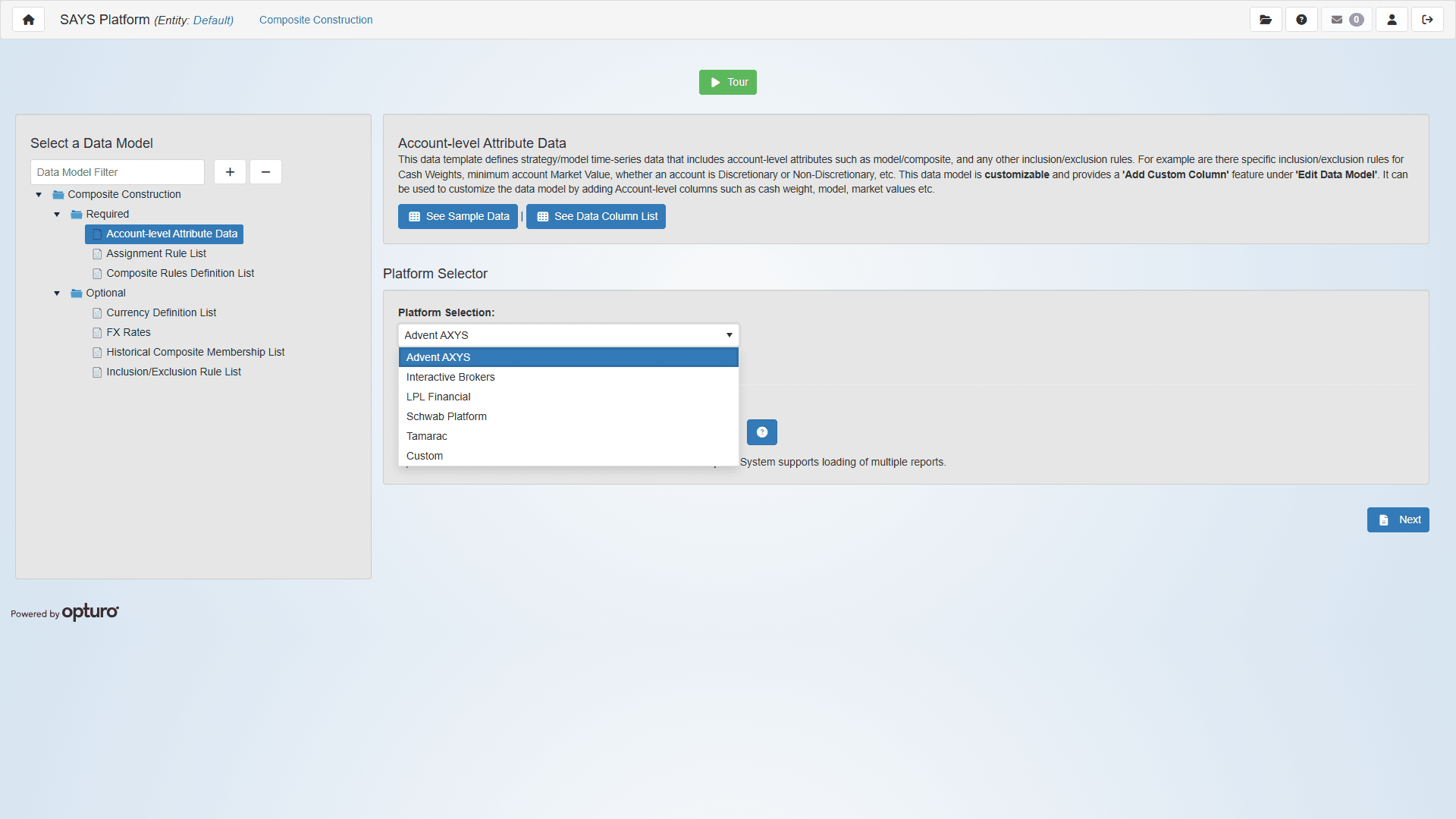Click the opturo logo
This screenshot has height=819, width=1456.
90,612
